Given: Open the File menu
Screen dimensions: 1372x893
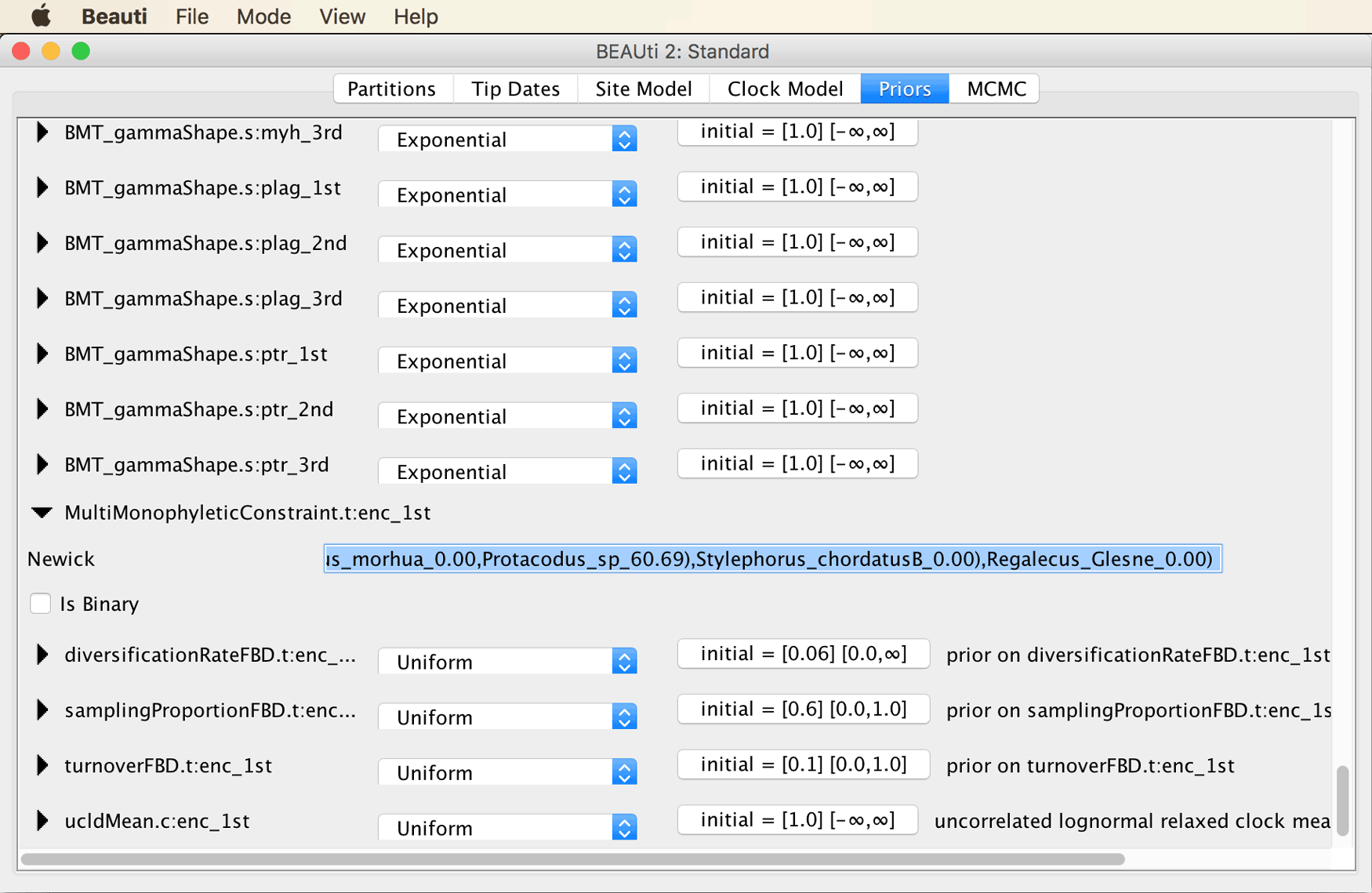Looking at the screenshot, I should (x=192, y=16).
